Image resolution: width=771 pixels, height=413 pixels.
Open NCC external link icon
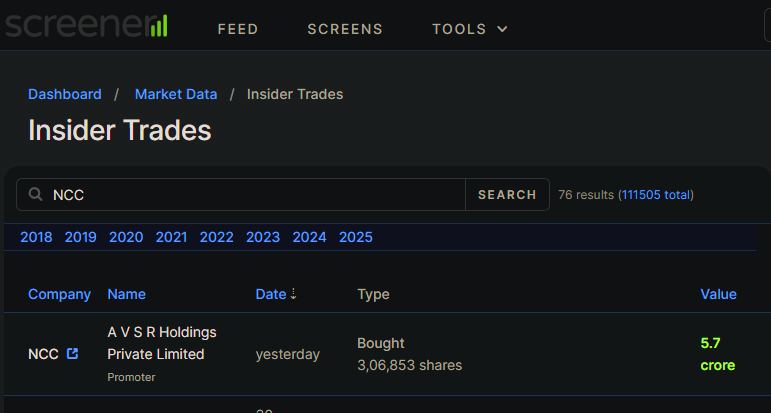[72, 354]
